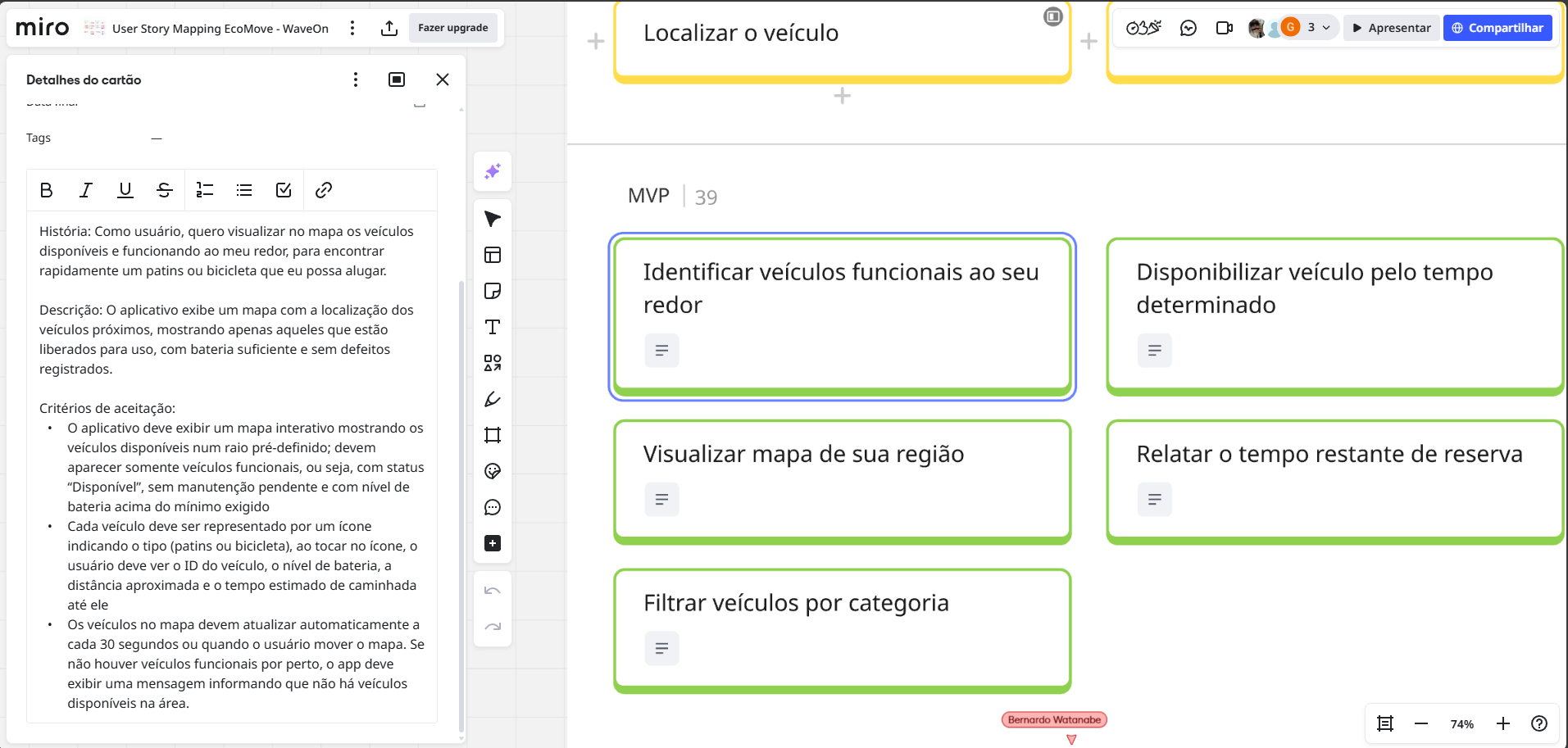The height and width of the screenshot is (748, 1568).
Task: Open Miro AI sparkle tool
Action: pos(493,171)
